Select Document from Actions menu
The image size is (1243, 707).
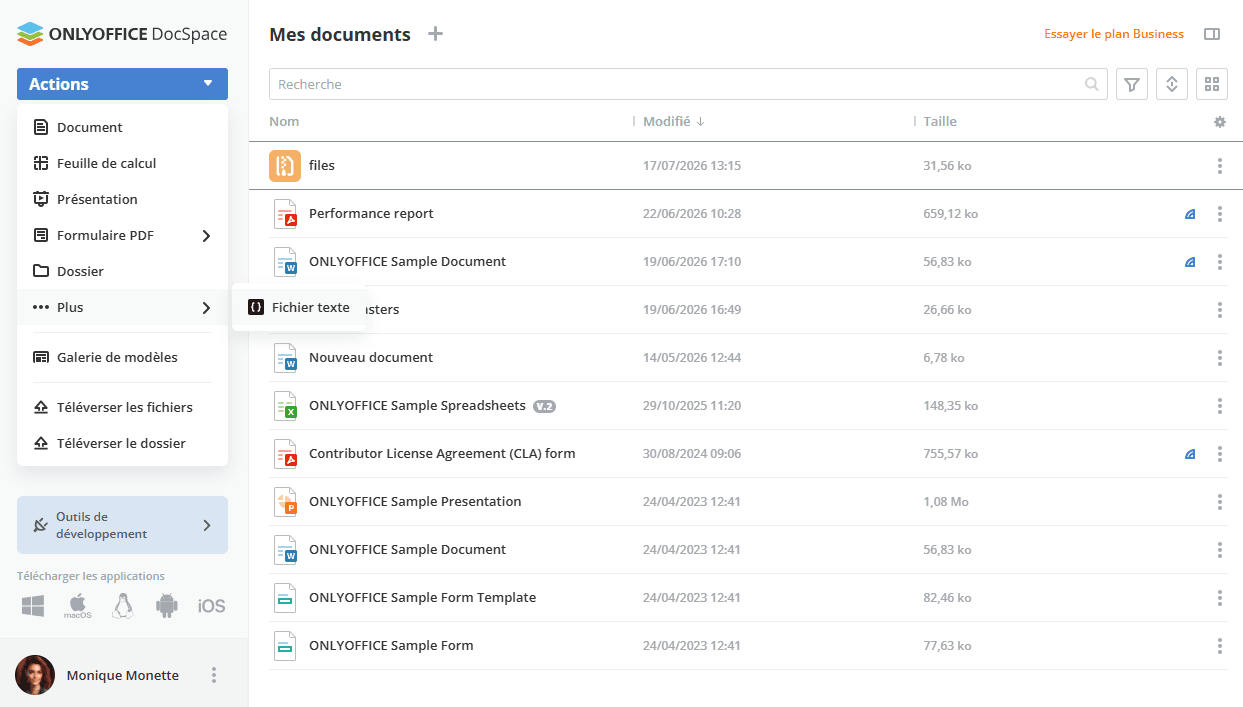pos(122,127)
